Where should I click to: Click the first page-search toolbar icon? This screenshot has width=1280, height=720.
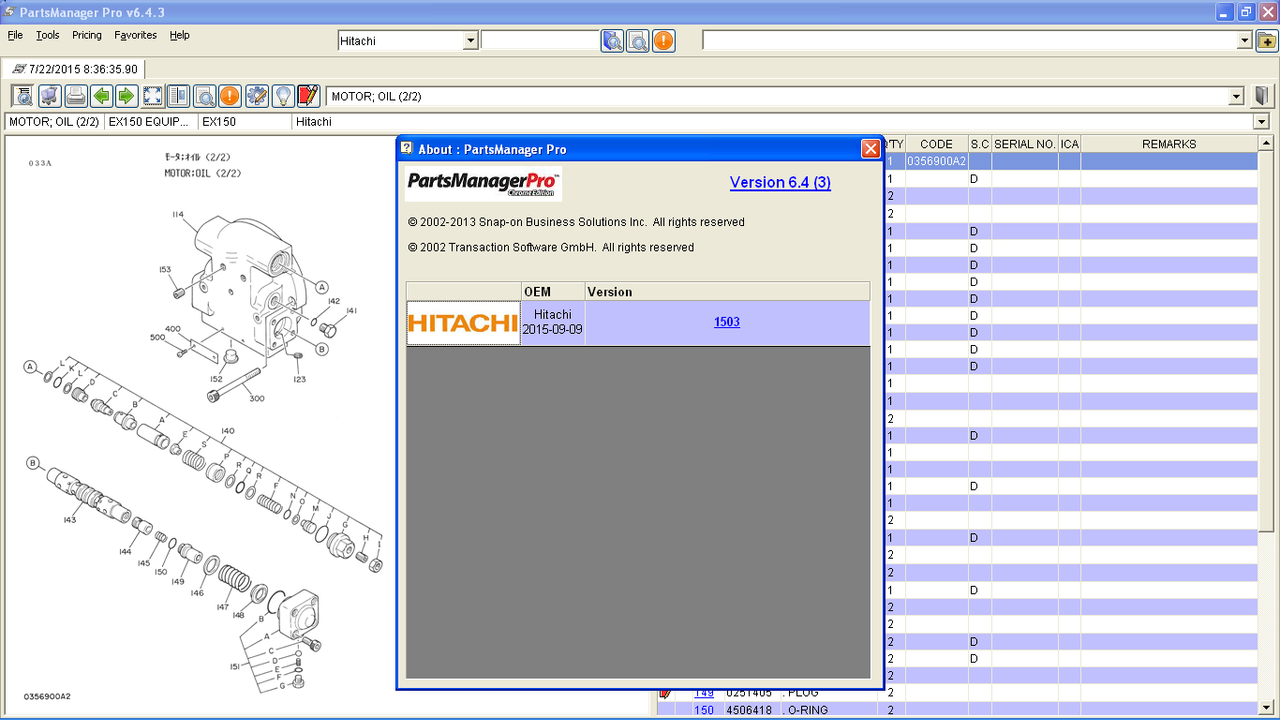point(22,96)
